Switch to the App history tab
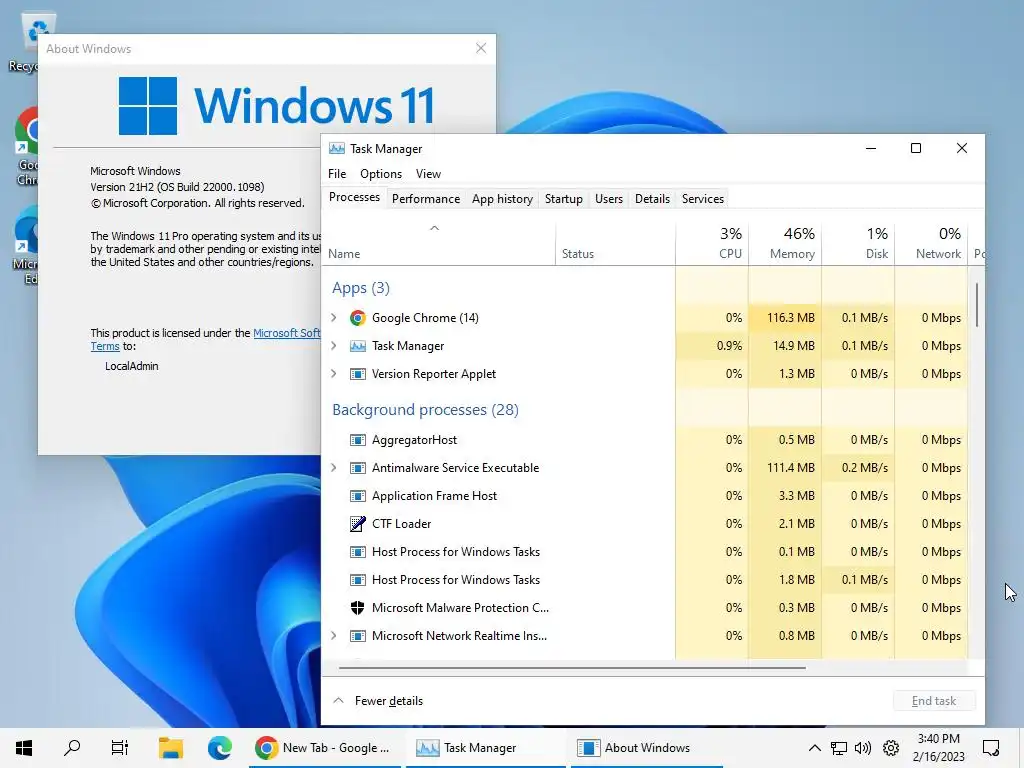The height and width of the screenshot is (768, 1024). (502, 199)
